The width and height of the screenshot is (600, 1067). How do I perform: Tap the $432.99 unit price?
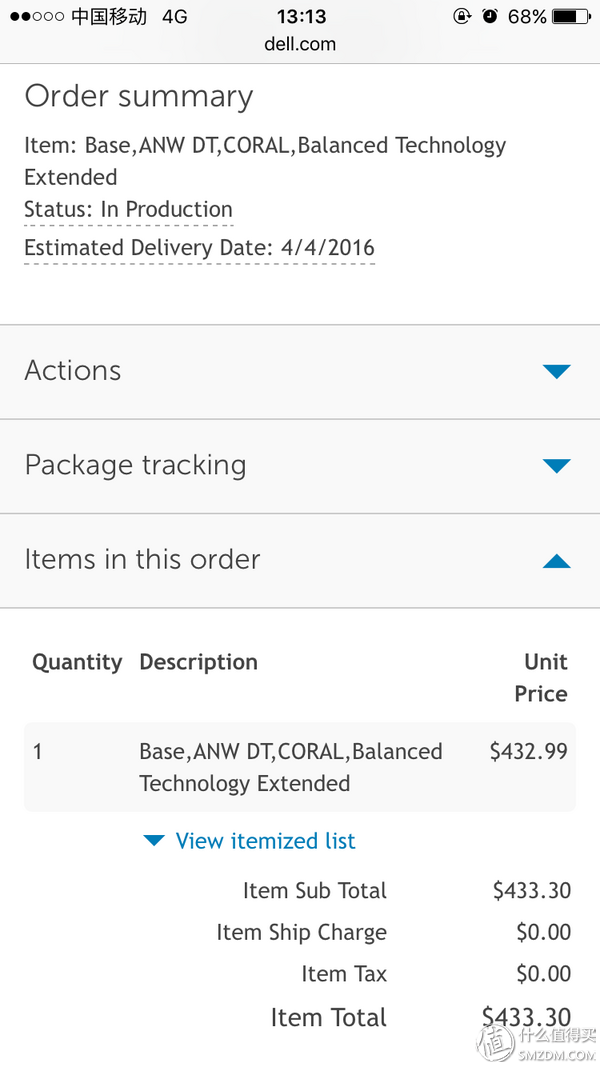tap(529, 751)
